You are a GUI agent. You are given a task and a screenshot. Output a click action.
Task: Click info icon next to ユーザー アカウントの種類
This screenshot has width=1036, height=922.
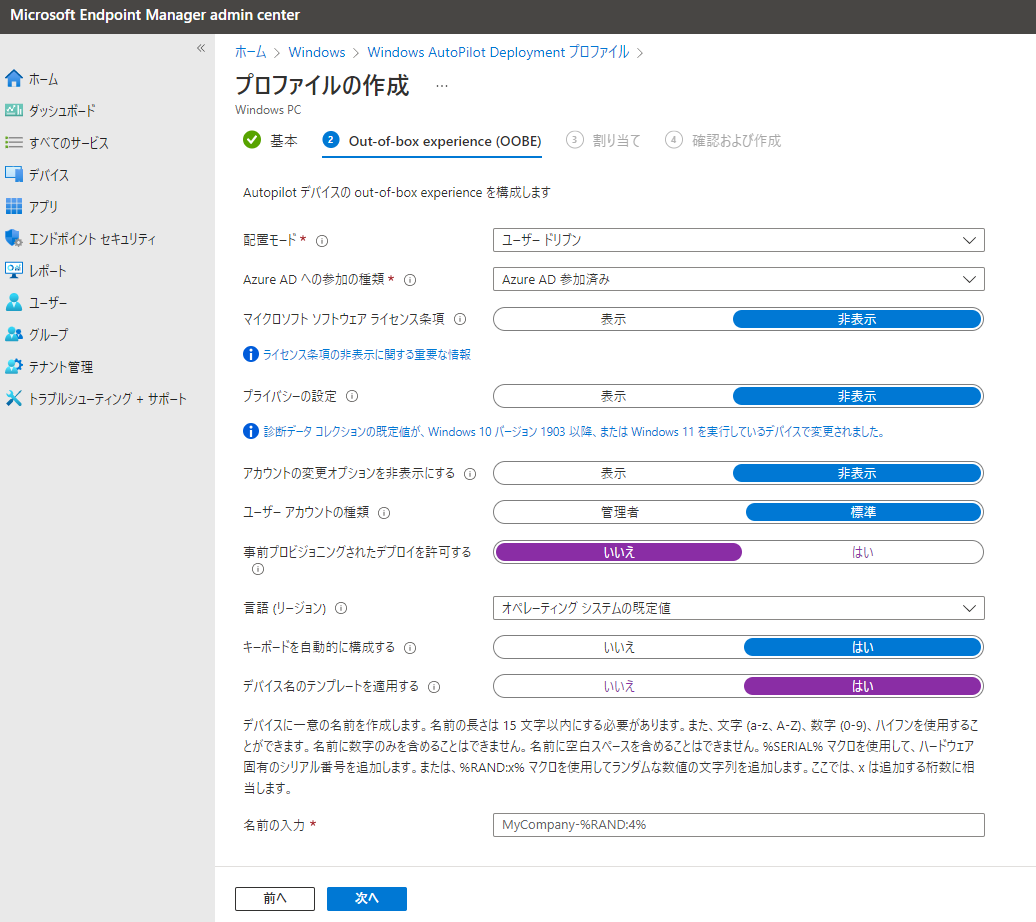pyautogui.click(x=384, y=513)
